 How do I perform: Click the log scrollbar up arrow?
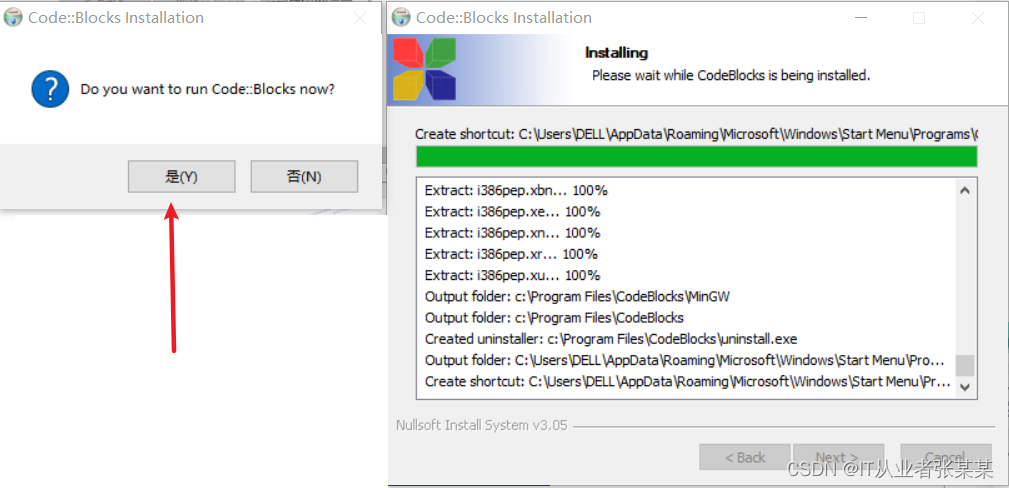[965, 190]
